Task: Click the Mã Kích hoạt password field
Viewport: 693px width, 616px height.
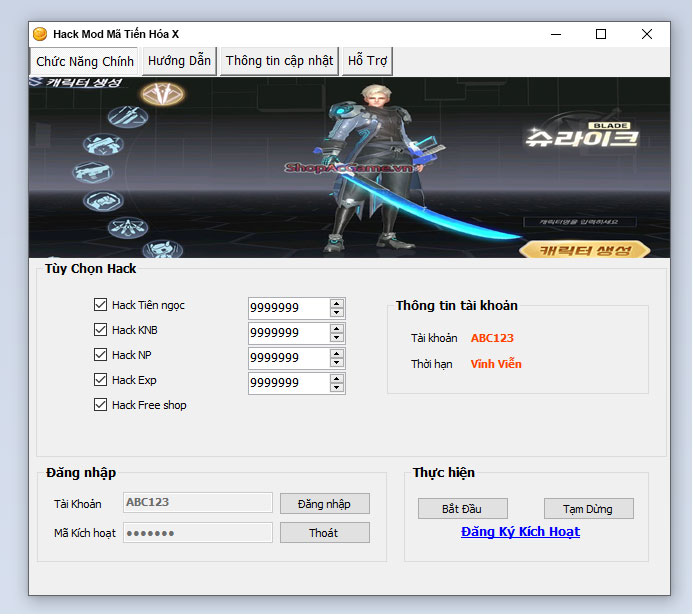Action: [x=198, y=533]
